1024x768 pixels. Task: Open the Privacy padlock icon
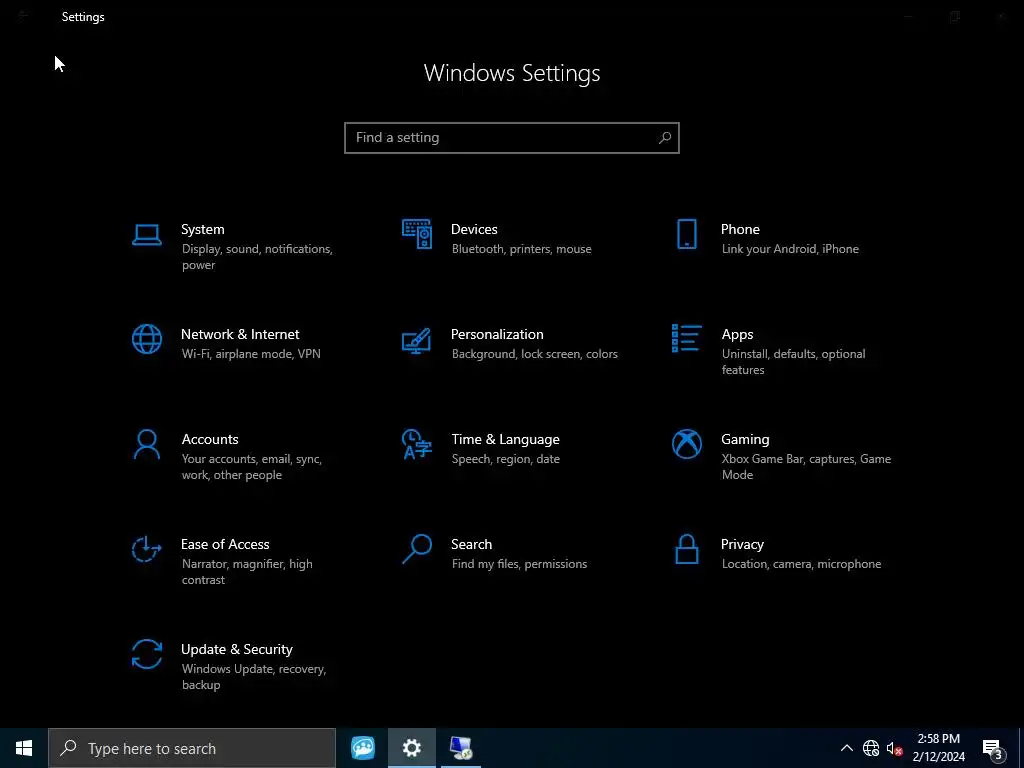pyautogui.click(x=686, y=549)
